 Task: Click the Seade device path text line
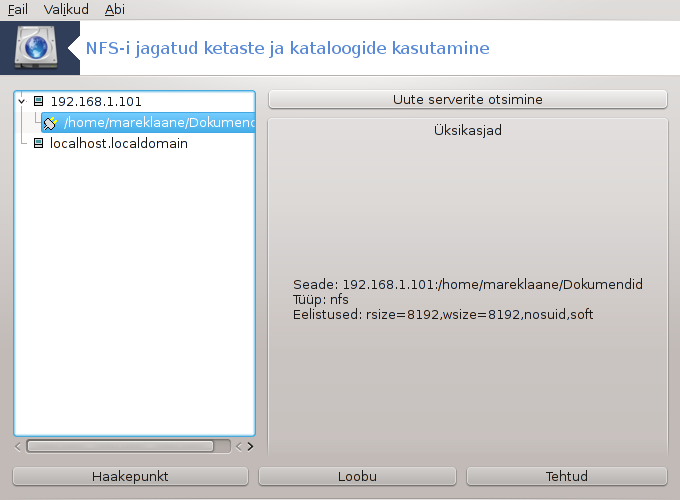pyautogui.click(x=468, y=284)
